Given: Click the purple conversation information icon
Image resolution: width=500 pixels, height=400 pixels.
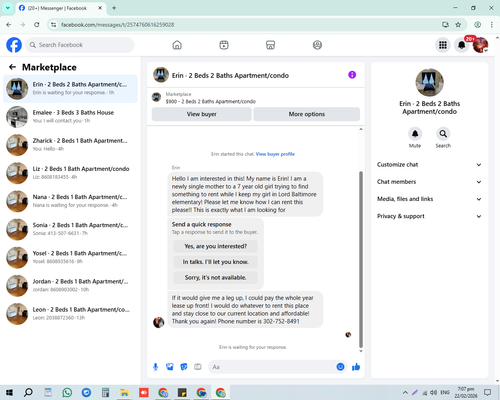Looking at the screenshot, I should (x=352, y=75).
